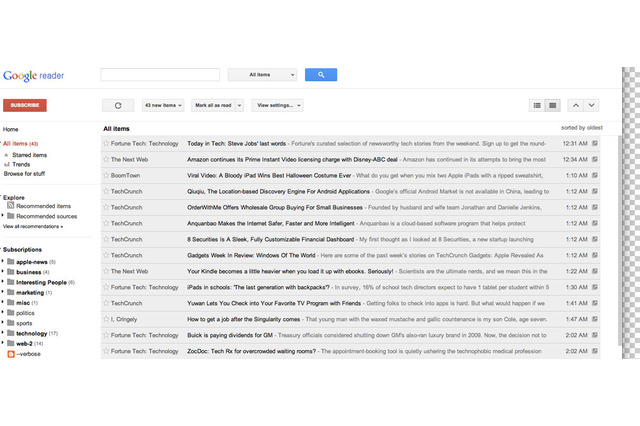Expand the business folder

click(x=2, y=271)
